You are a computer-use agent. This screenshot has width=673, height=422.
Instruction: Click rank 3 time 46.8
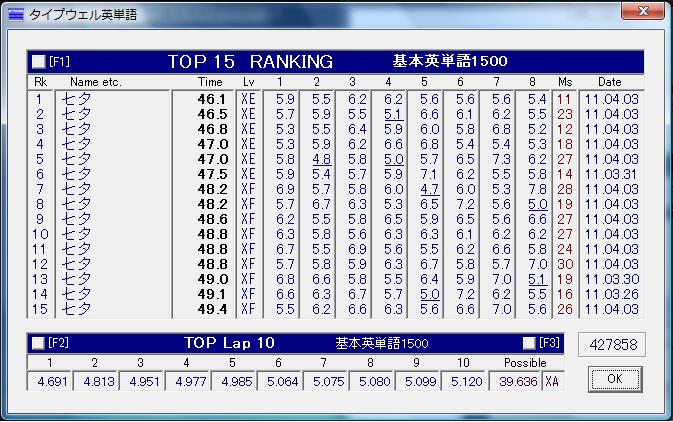[x=212, y=129]
